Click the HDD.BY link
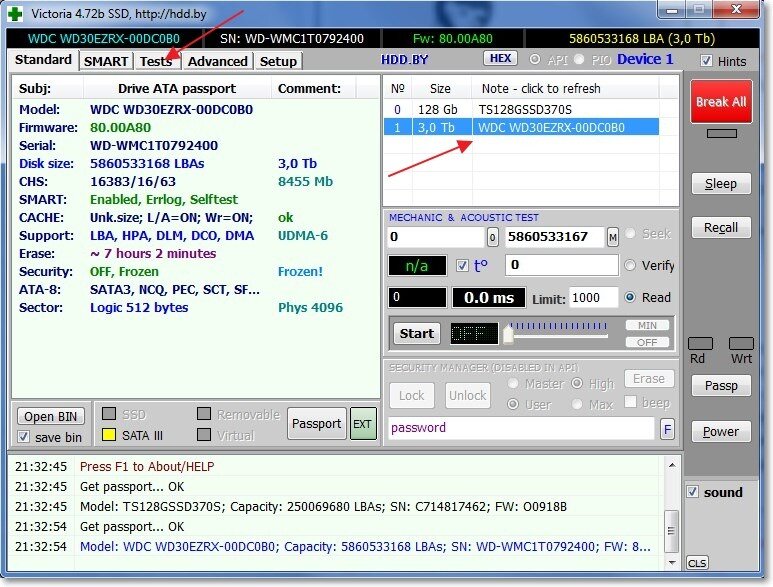The width and height of the screenshot is (773, 587). [404, 60]
